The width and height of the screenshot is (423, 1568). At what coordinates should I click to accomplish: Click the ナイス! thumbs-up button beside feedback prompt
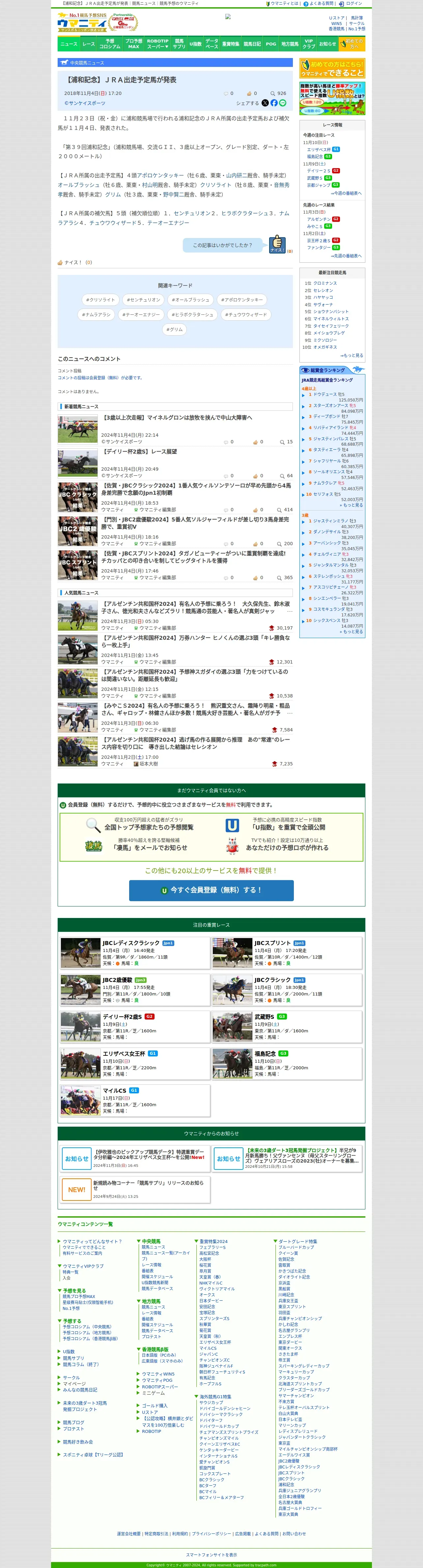[x=277, y=244]
